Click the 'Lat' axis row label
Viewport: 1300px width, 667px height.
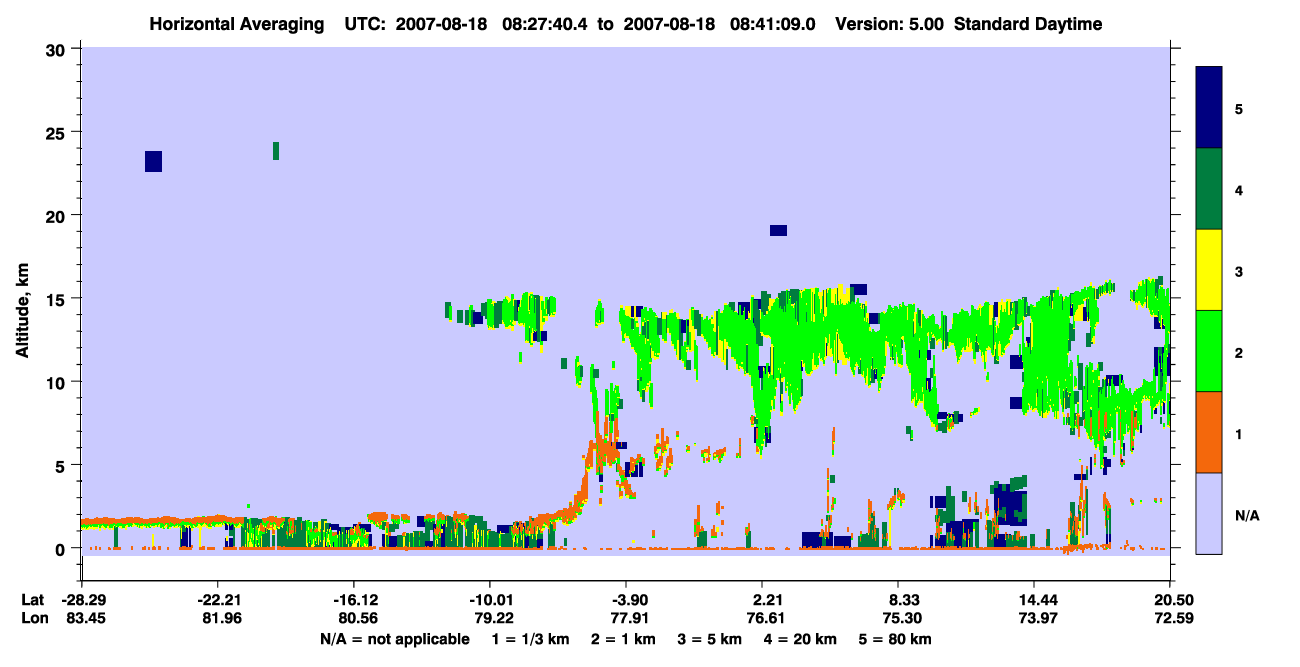(x=33, y=600)
